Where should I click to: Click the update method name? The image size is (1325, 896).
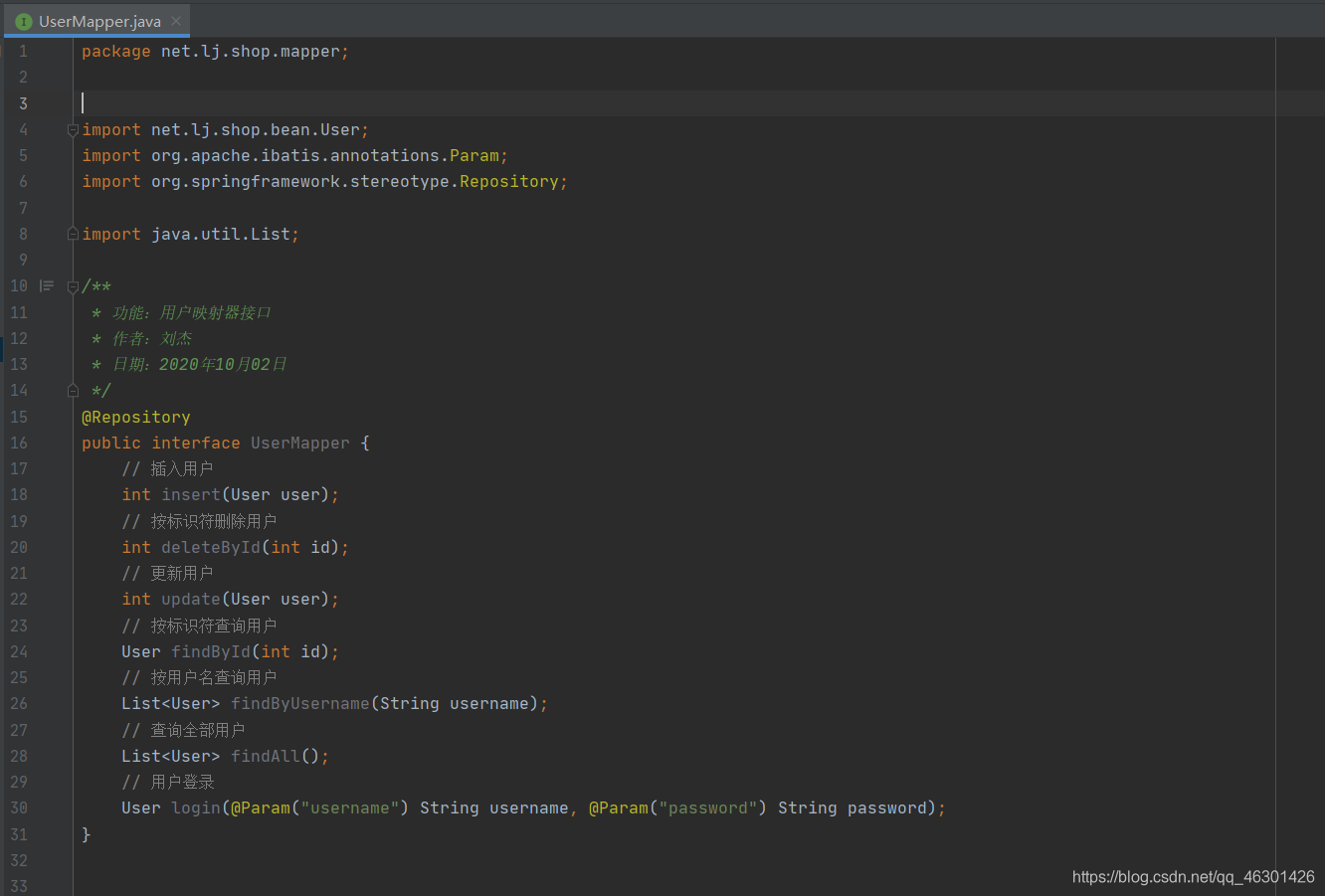point(191,600)
